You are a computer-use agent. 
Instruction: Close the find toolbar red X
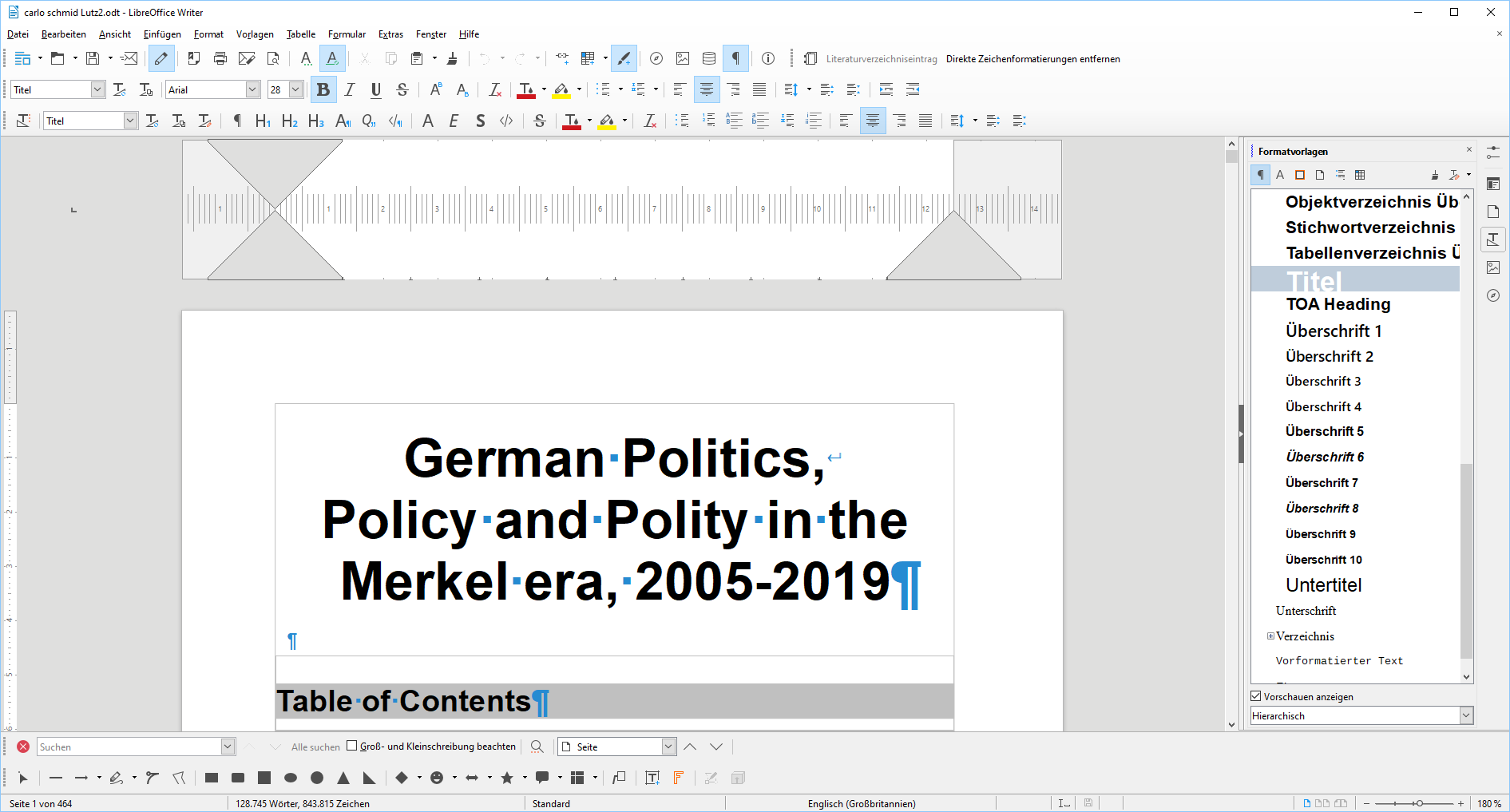[23, 747]
